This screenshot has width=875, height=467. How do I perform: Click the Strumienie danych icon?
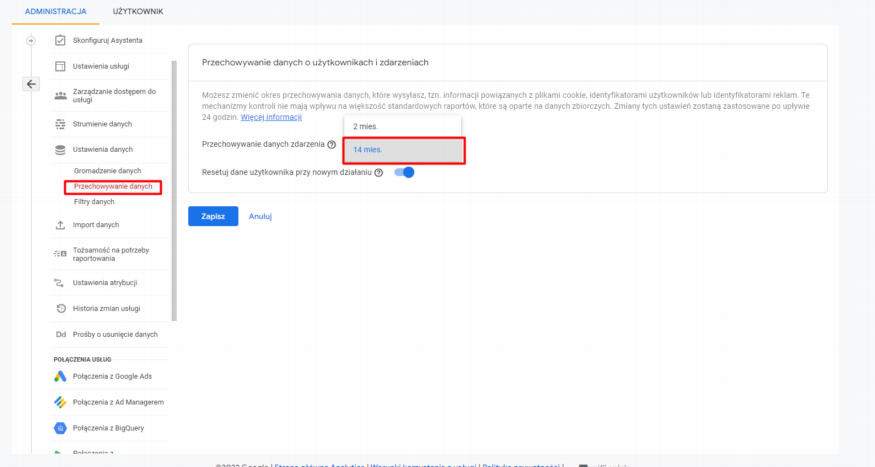click(x=60, y=124)
